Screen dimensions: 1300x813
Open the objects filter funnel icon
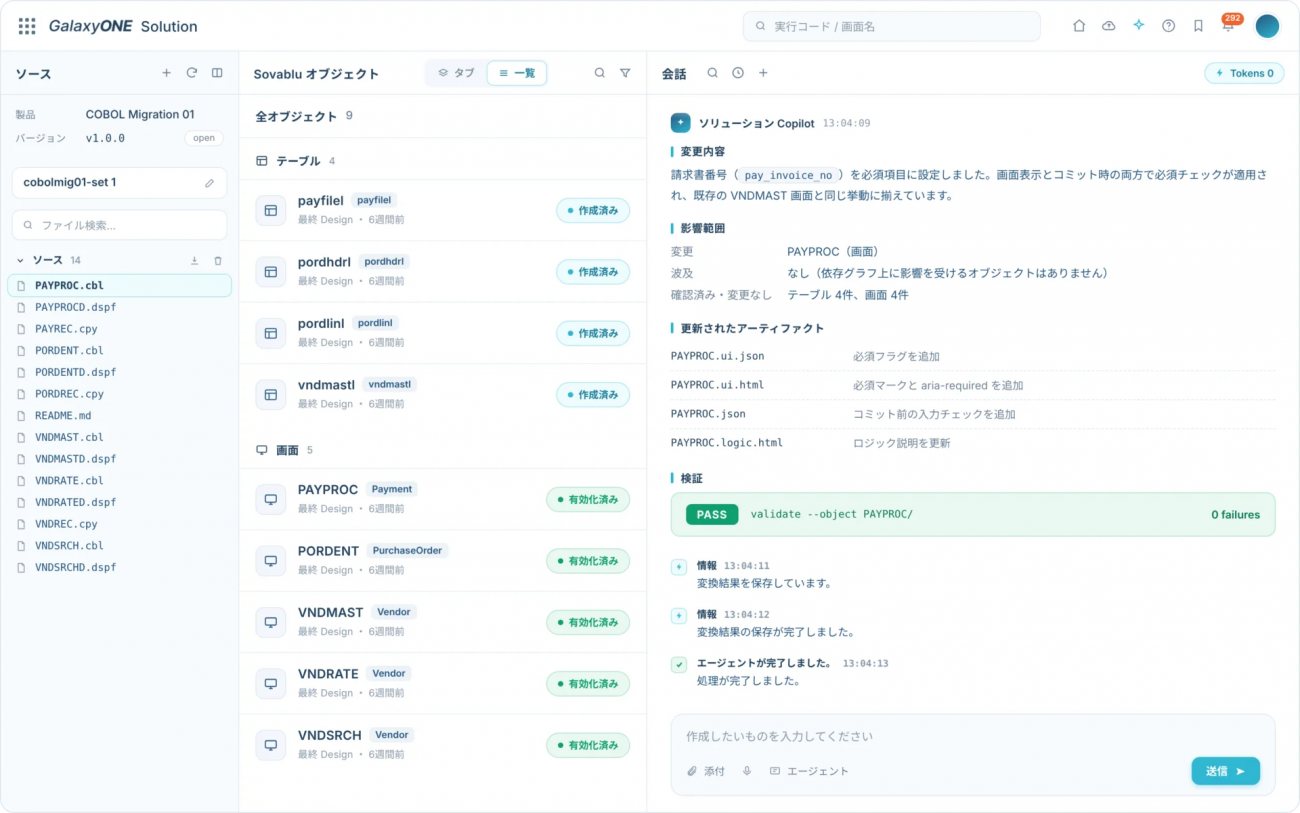625,73
